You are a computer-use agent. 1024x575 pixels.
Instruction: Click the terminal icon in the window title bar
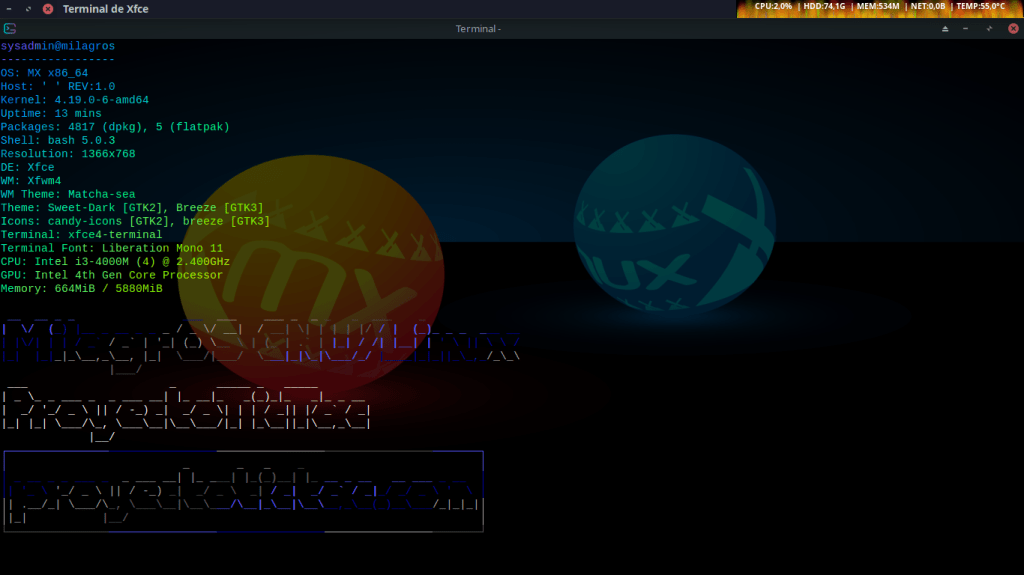[8, 29]
